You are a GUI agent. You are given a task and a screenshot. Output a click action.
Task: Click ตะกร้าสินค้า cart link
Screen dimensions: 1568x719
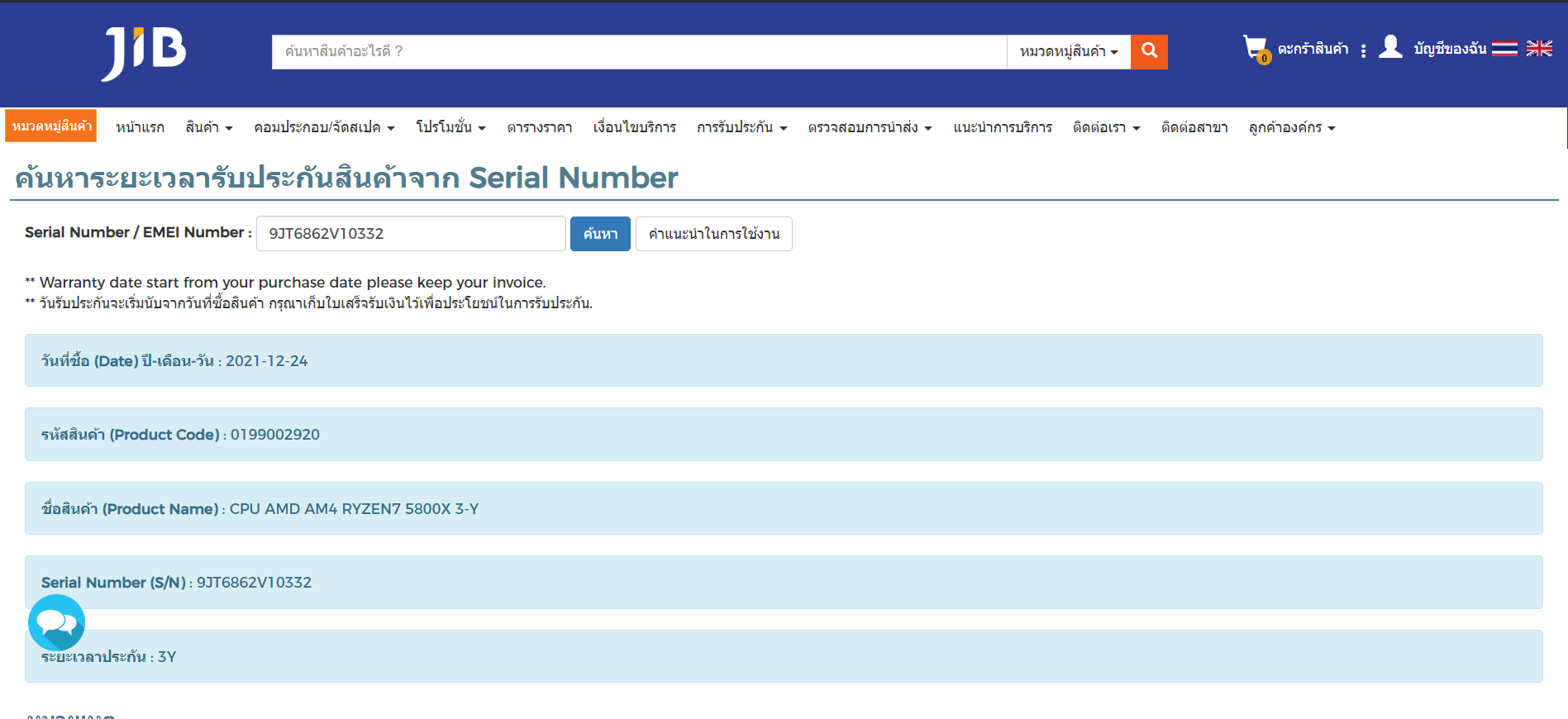point(1313,49)
